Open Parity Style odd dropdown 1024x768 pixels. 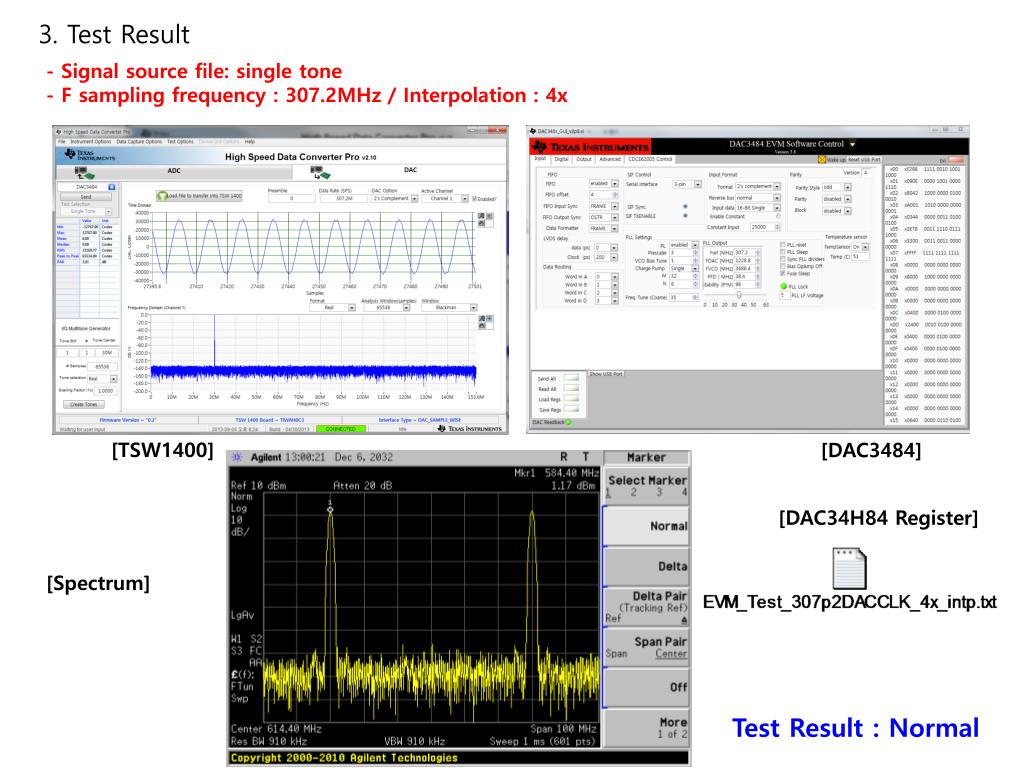837,187
